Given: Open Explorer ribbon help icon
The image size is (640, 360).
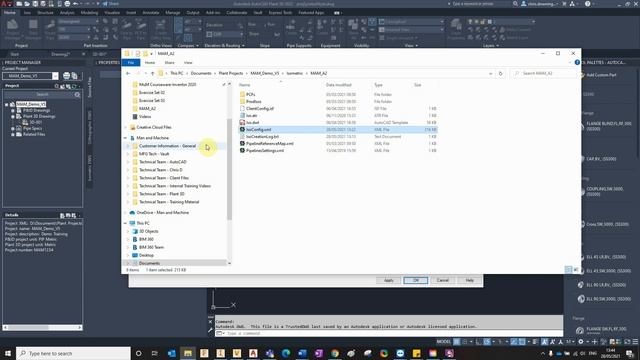Looking at the screenshot, I should [x=577, y=62].
